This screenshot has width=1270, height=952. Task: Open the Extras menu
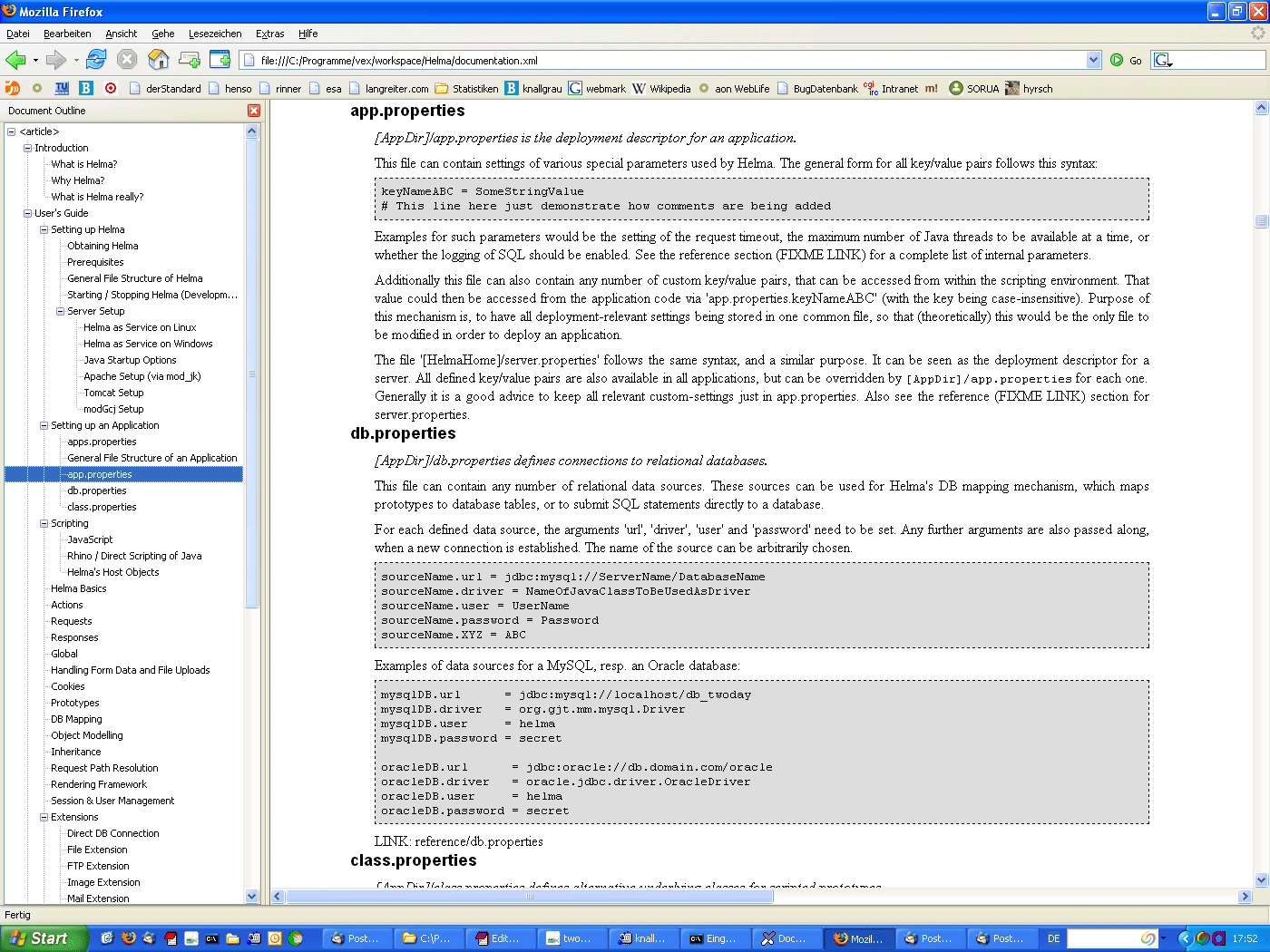point(269,34)
